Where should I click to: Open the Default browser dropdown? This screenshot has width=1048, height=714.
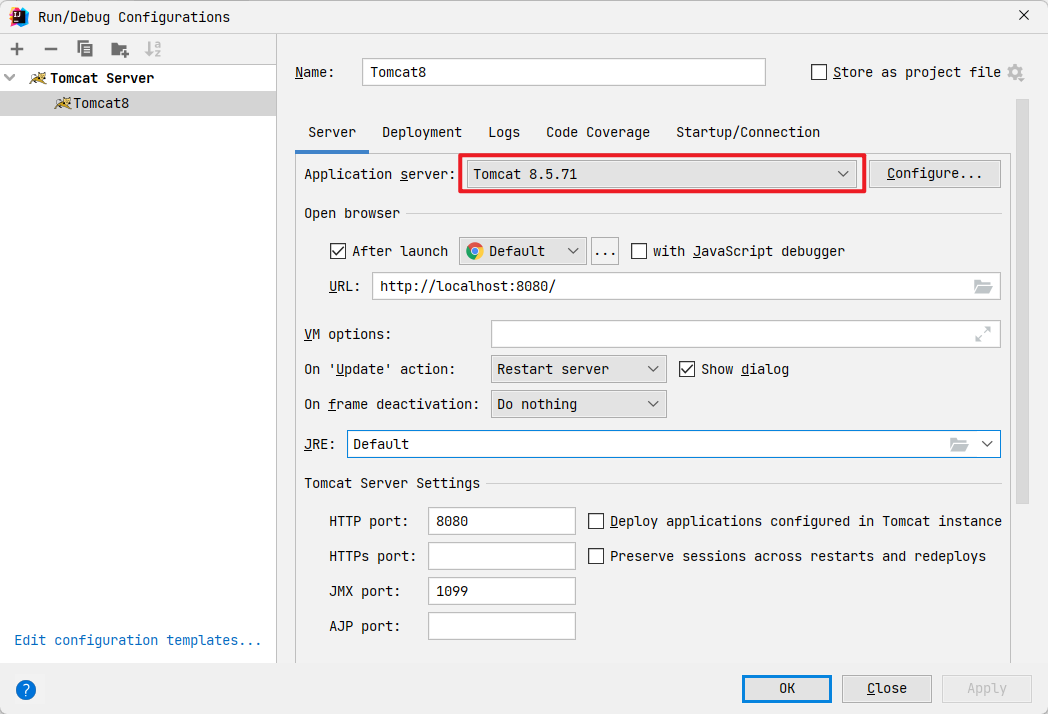click(x=523, y=251)
